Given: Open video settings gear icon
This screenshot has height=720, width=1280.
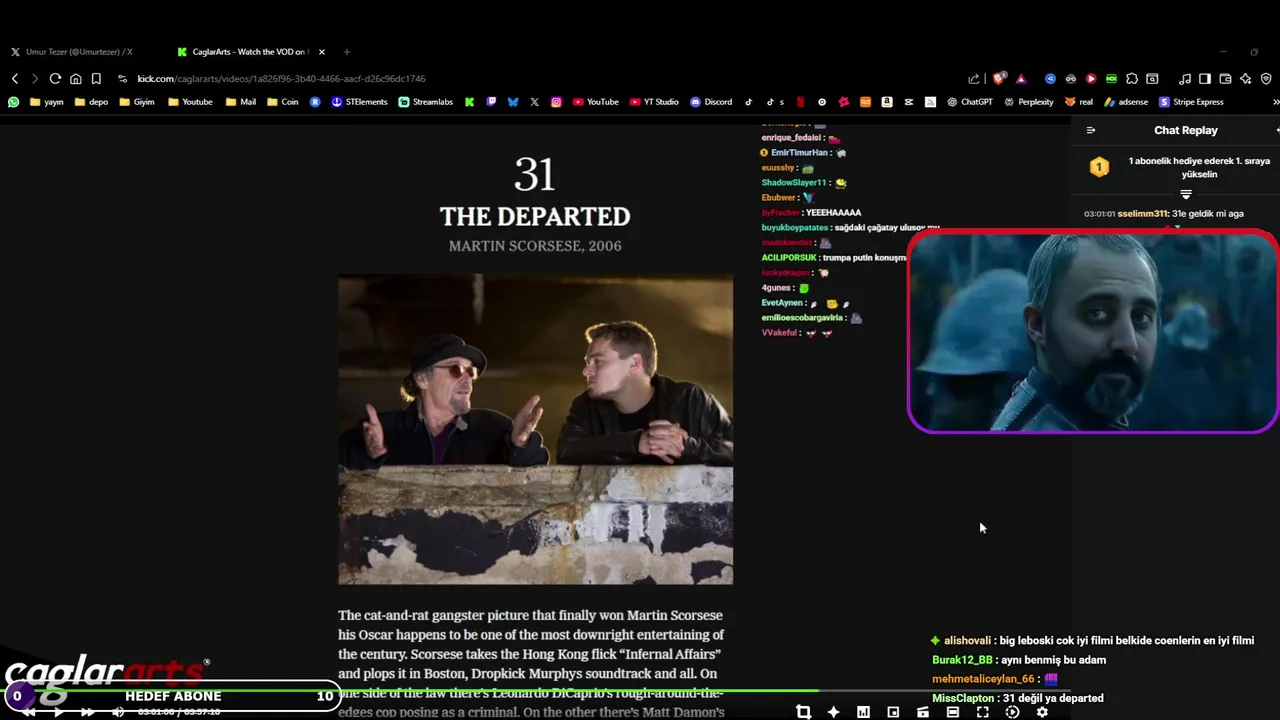Looking at the screenshot, I should point(1042,712).
